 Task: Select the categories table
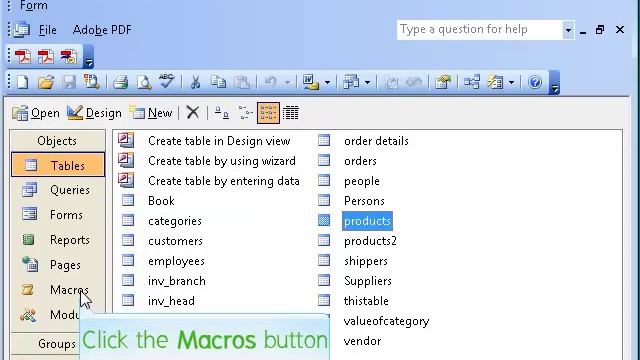(175, 221)
